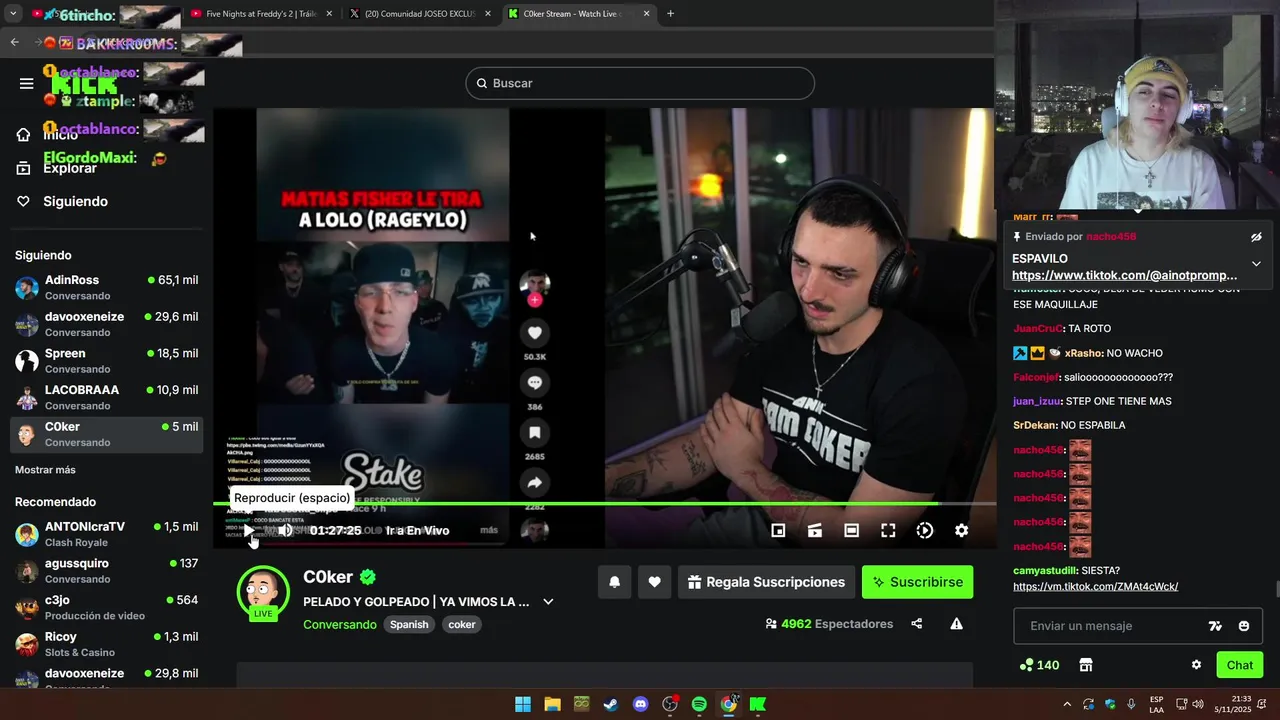The height and width of the screenshot is (720, 1280).
Task: Open ANTONIcraTV in the recommended list
Action: pos(106,534)
